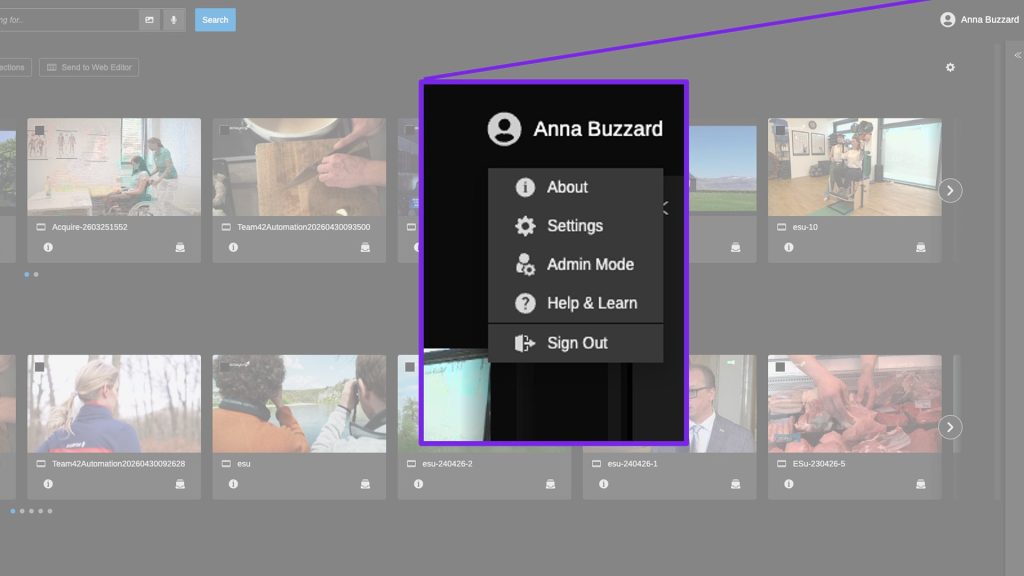Open the Acquire-2603251552 wheelchair thumbnail
This screenshot has width=1024, height=576.
(x=114, y=167)
